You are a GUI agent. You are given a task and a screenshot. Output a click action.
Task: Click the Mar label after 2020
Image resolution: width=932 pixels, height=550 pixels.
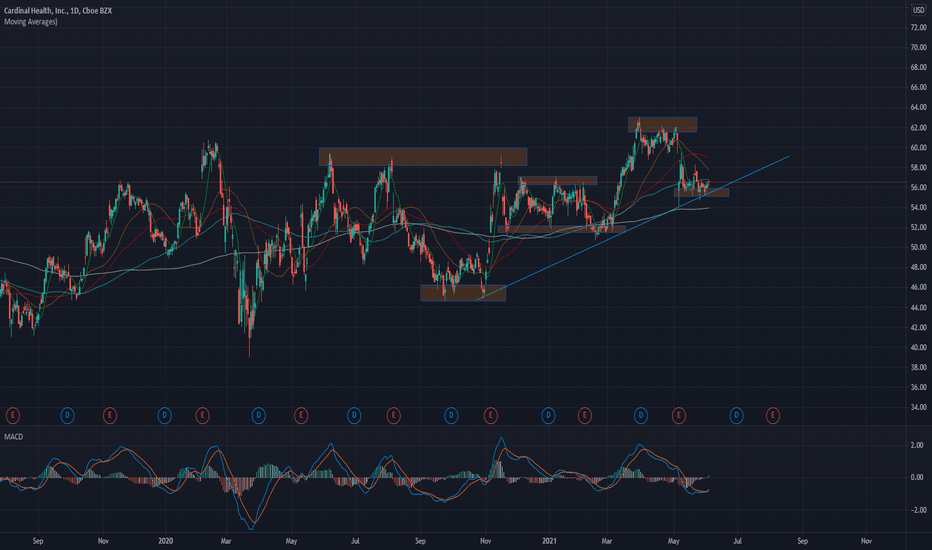225,541
